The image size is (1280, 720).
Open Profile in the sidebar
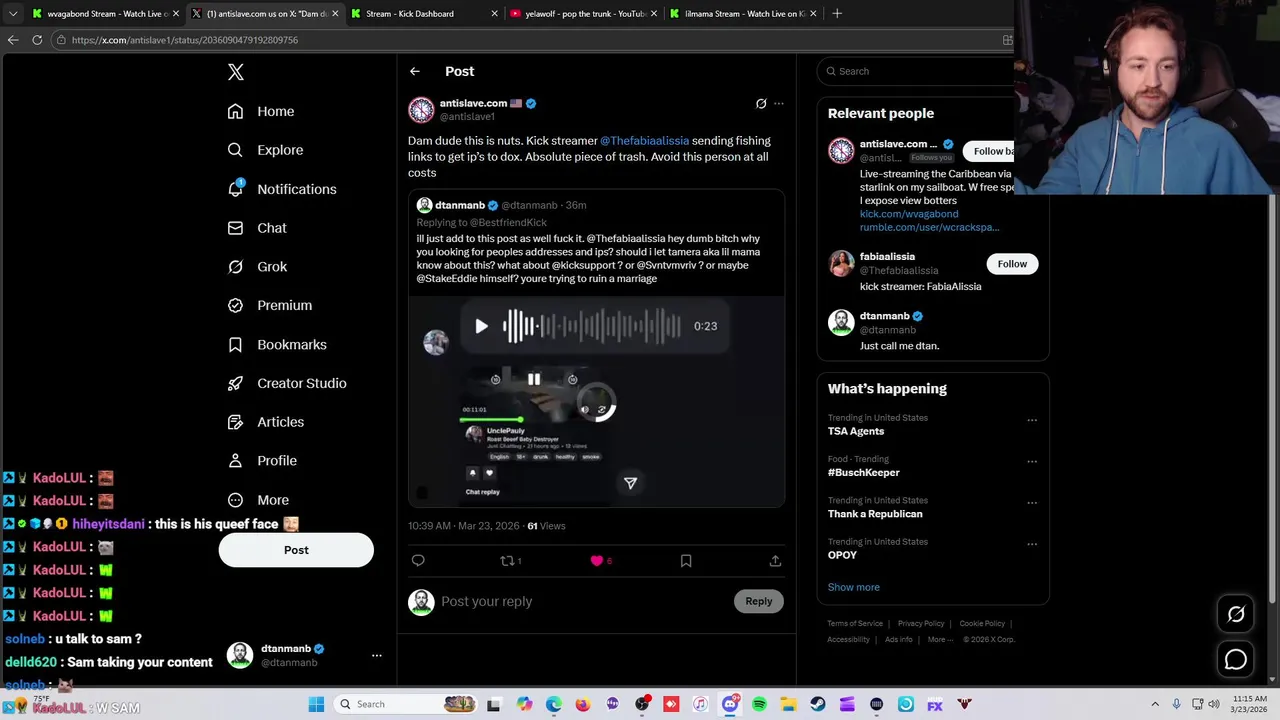(262, 461)
